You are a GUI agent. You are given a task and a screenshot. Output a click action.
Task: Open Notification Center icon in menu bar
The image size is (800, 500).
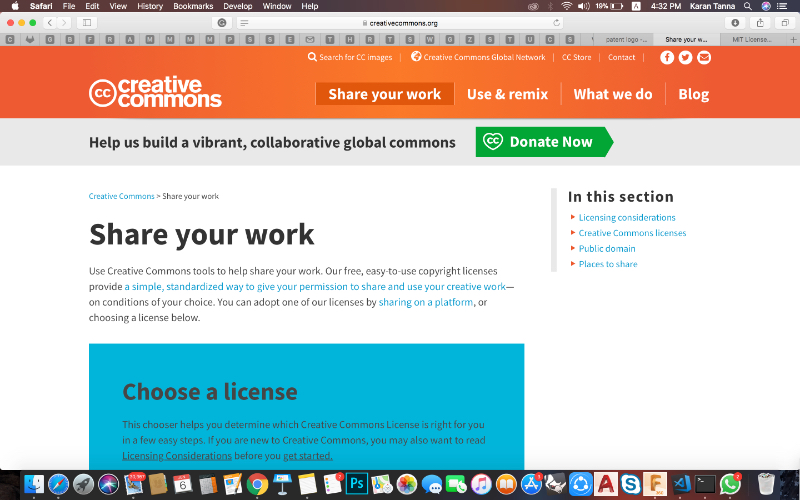pos(782,6)
